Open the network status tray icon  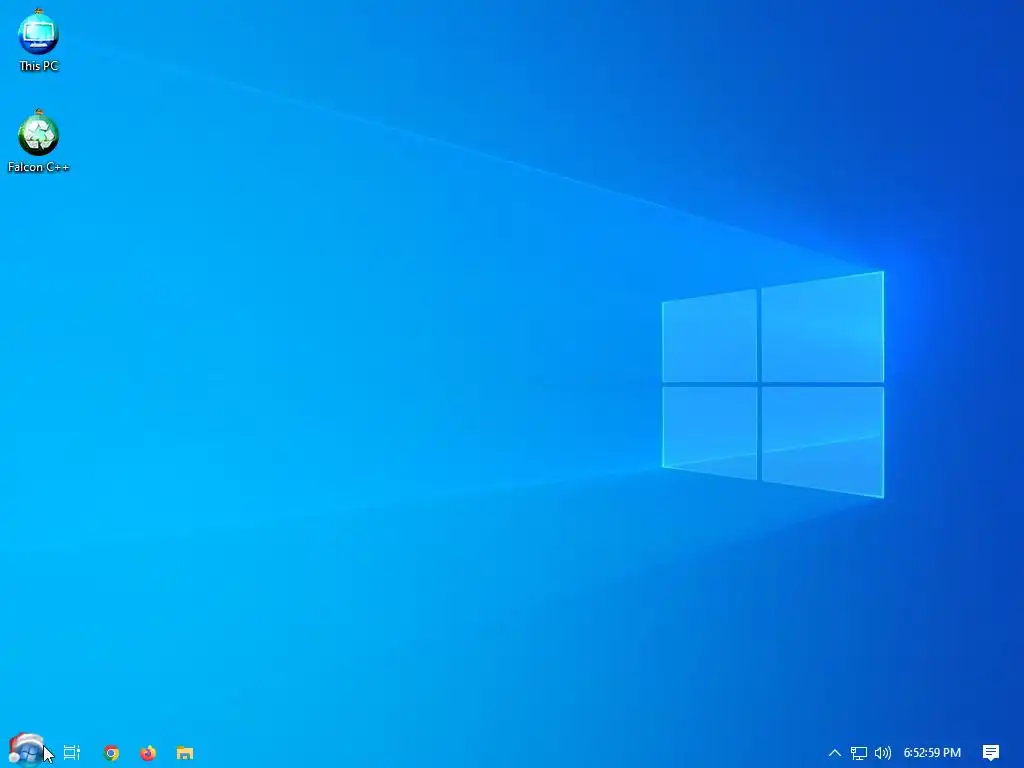(859, 753)
